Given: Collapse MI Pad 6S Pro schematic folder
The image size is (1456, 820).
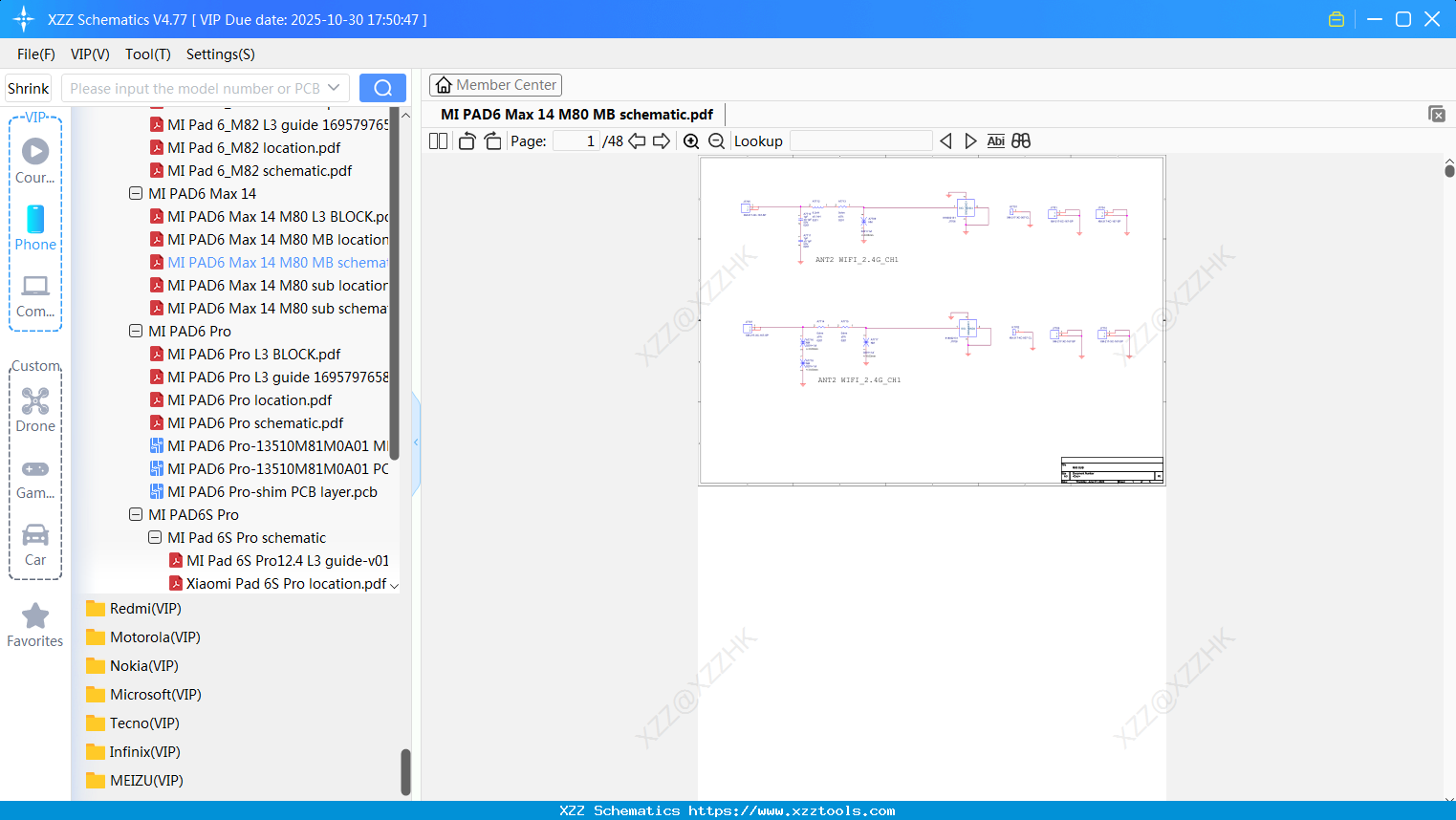Looking at the screenshot, I should coord(155,538).
